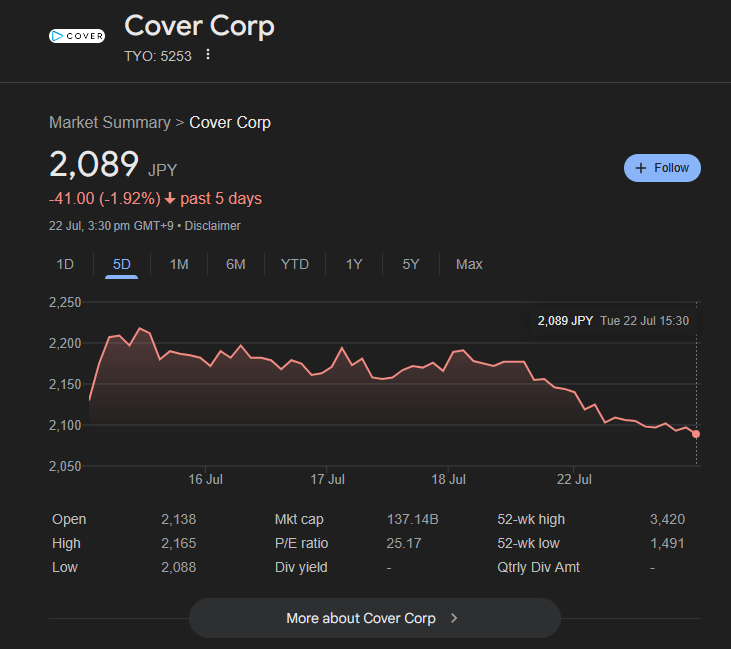Select the YTD chart tab

295,264
